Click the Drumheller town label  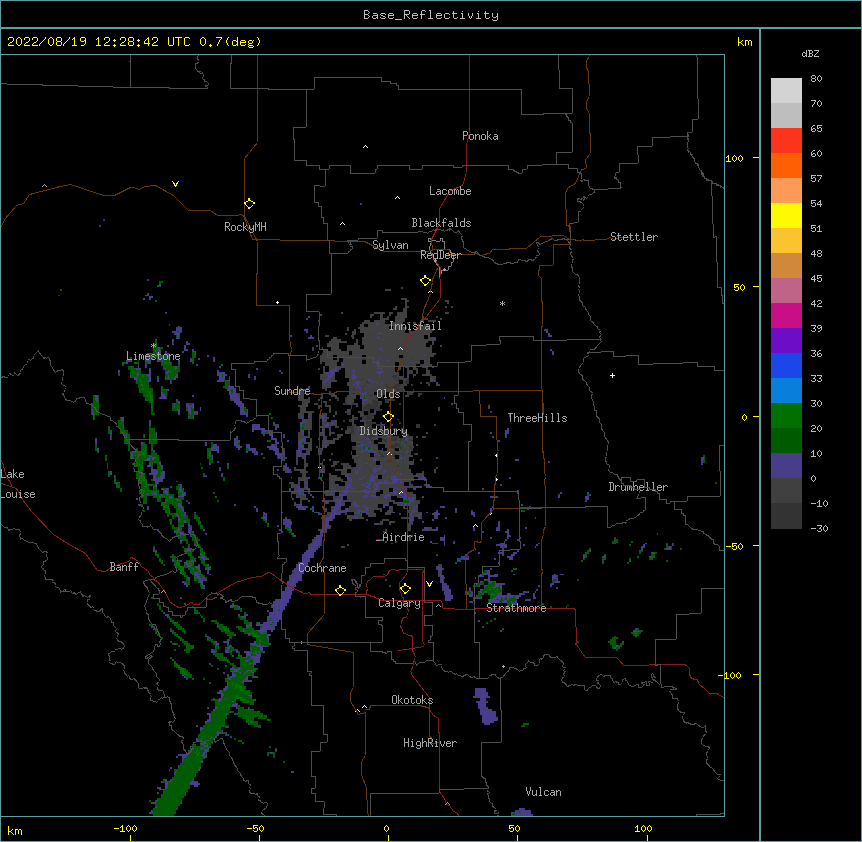(638, 487)
